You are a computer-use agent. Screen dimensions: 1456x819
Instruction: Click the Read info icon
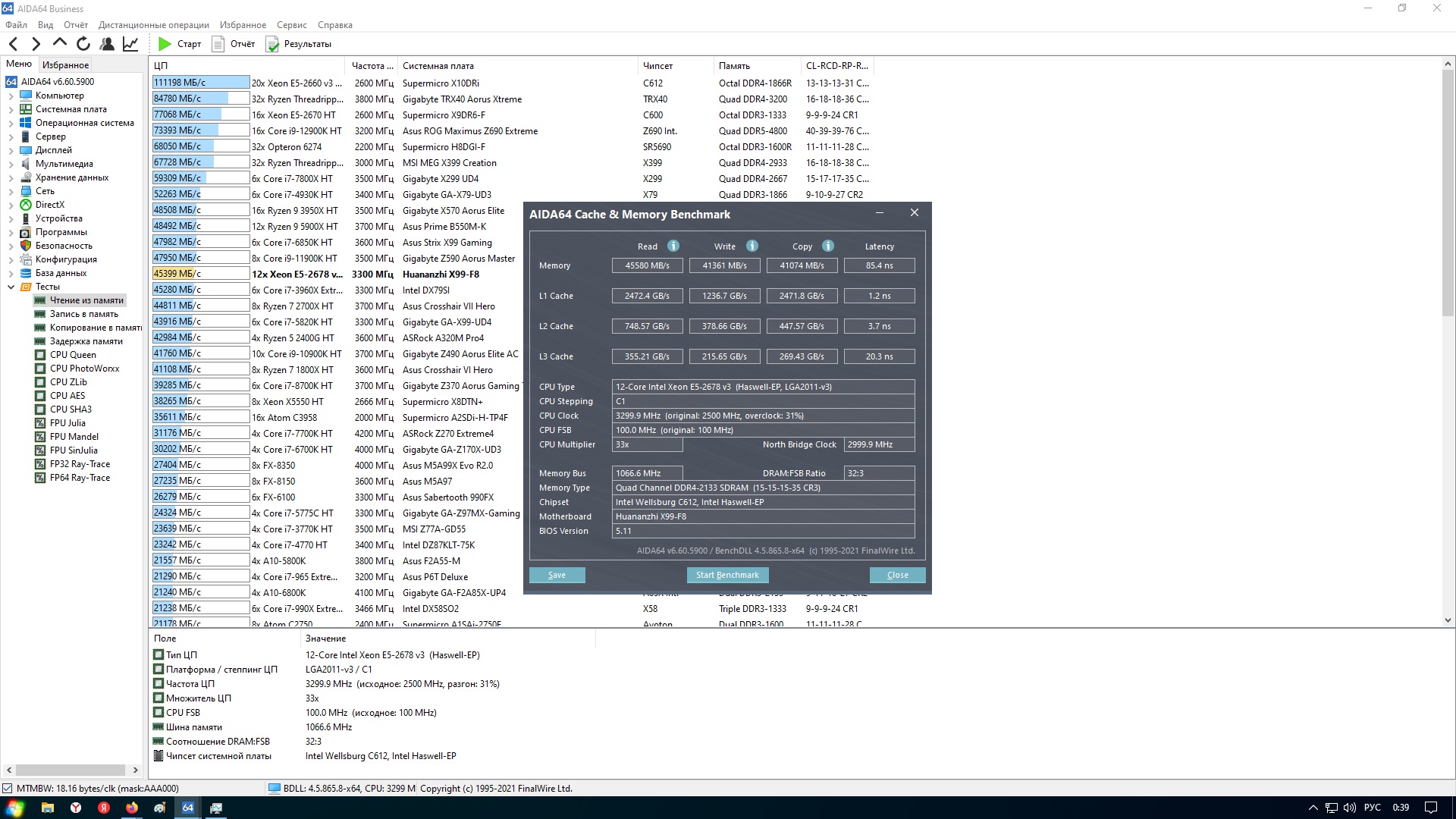click(x=673, y=246)
